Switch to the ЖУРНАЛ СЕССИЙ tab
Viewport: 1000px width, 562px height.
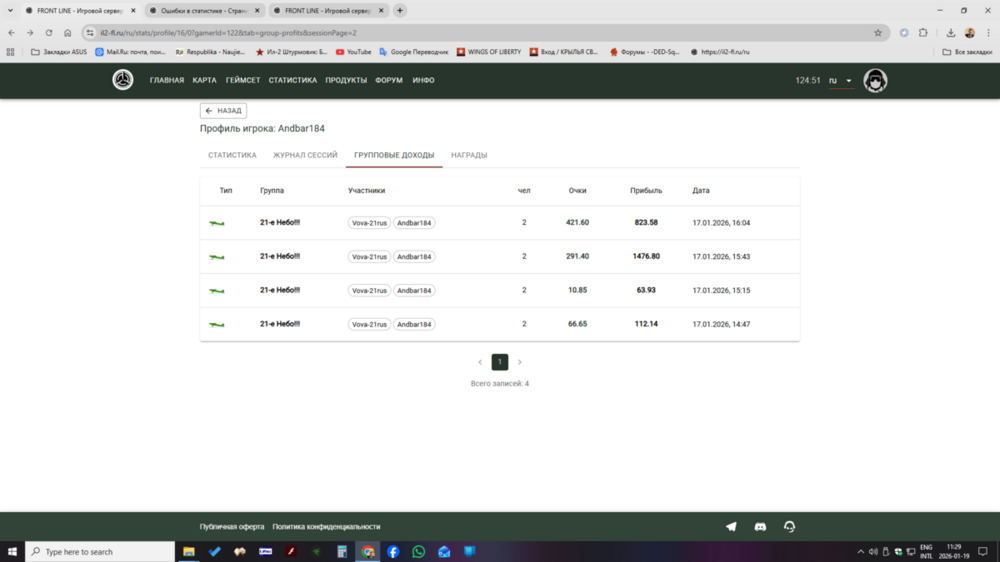click(x=305, y=155)
